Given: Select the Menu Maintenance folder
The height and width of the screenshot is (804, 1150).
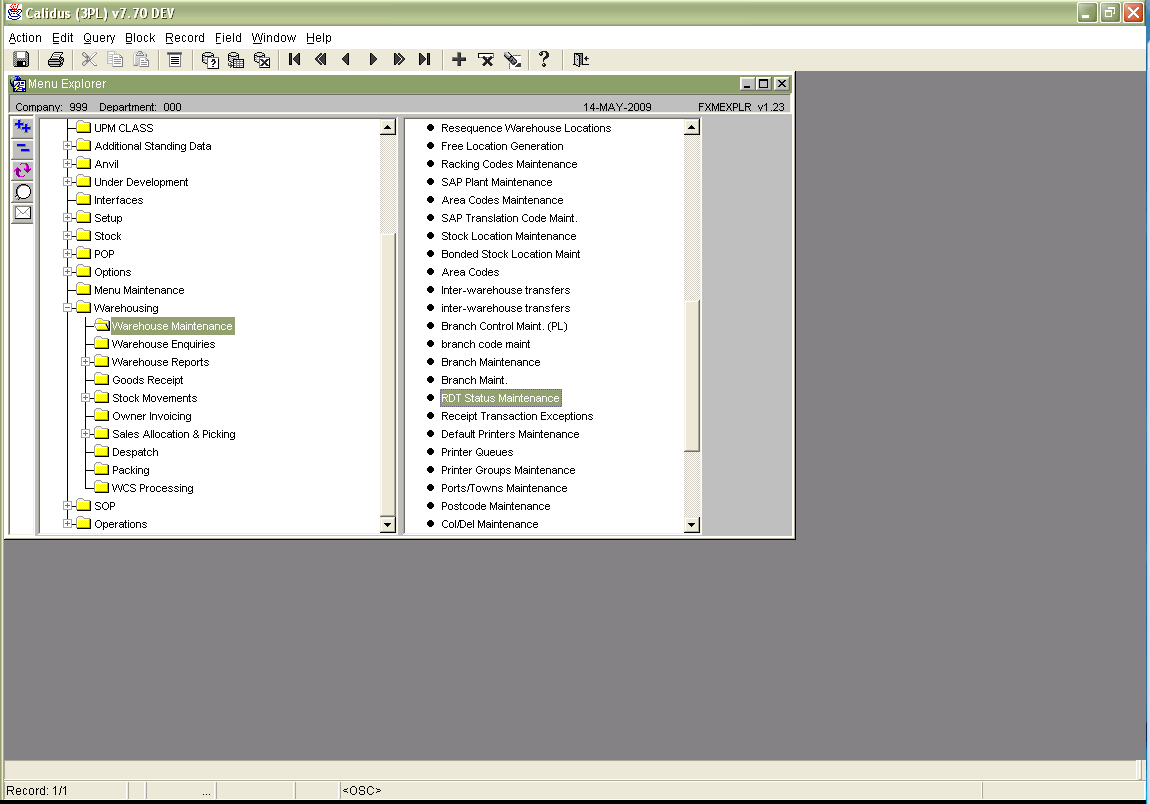Looking at the screenshot, I should tap(139, 290).
